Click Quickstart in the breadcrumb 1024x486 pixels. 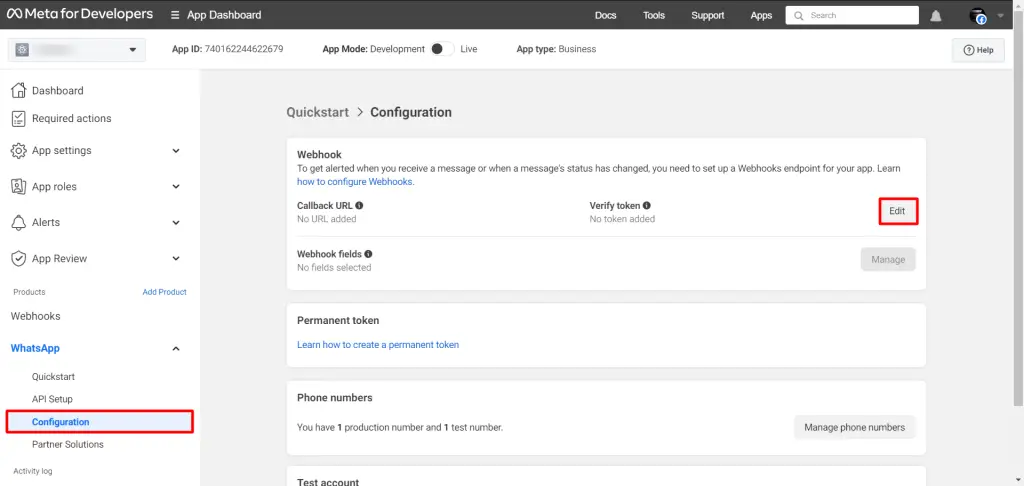click(317, 112)
